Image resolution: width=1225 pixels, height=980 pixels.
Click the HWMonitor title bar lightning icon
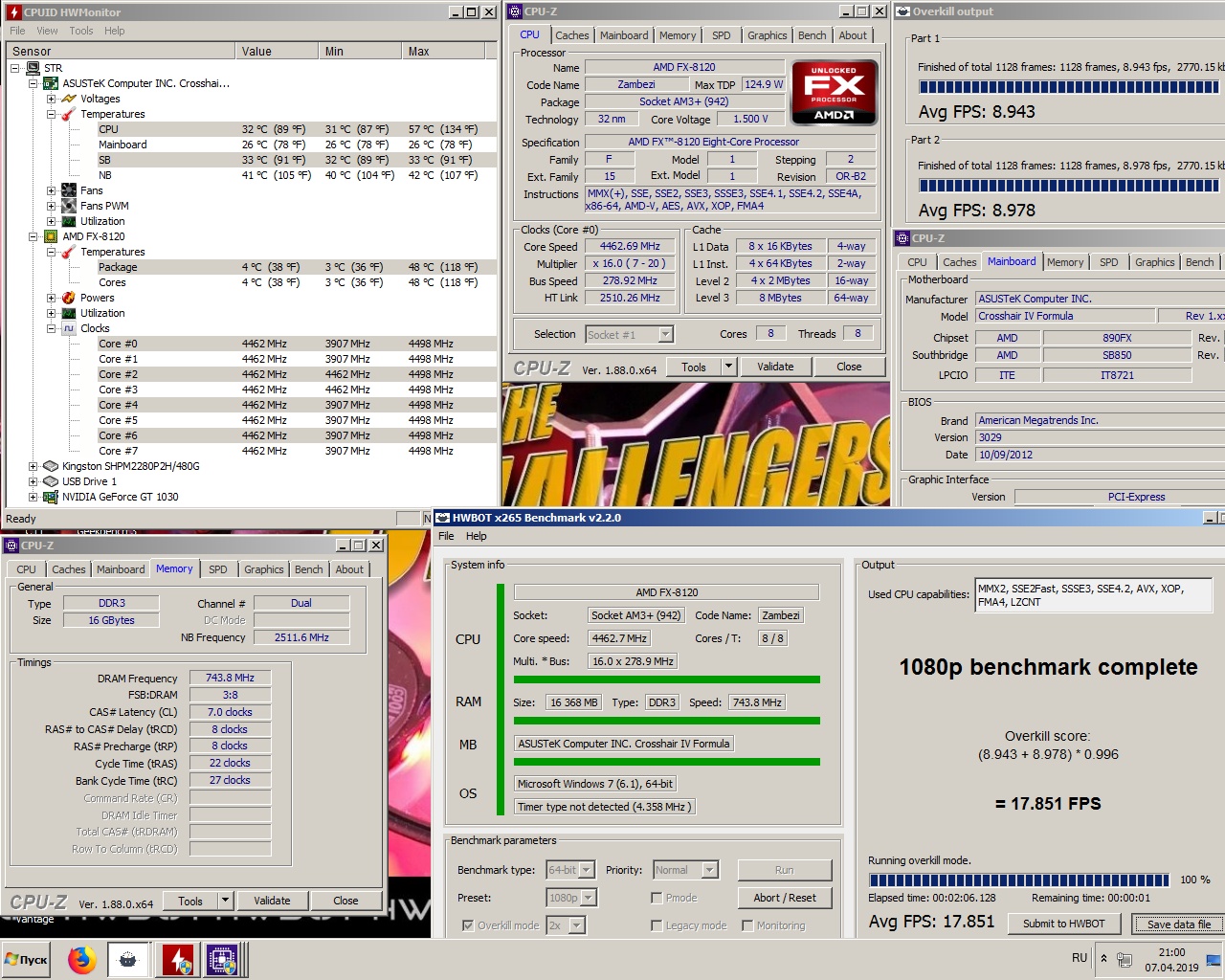tap(13, 12)
